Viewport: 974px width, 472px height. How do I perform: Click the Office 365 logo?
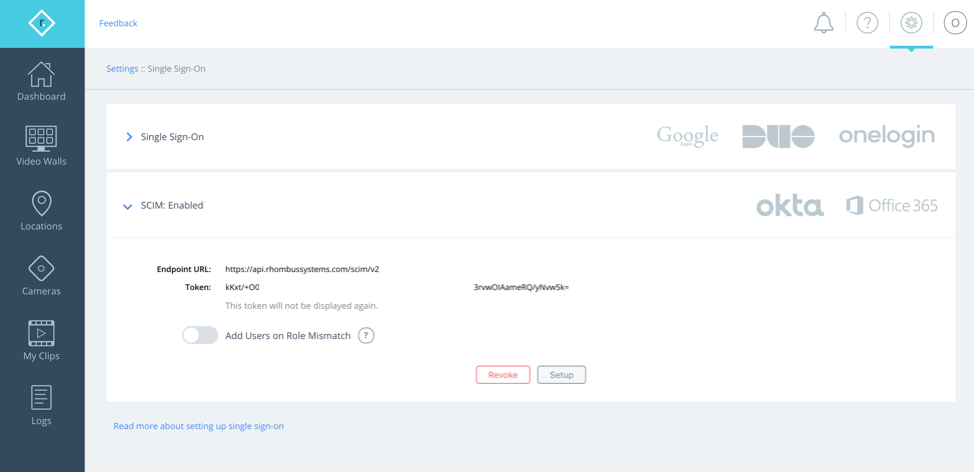892,206
